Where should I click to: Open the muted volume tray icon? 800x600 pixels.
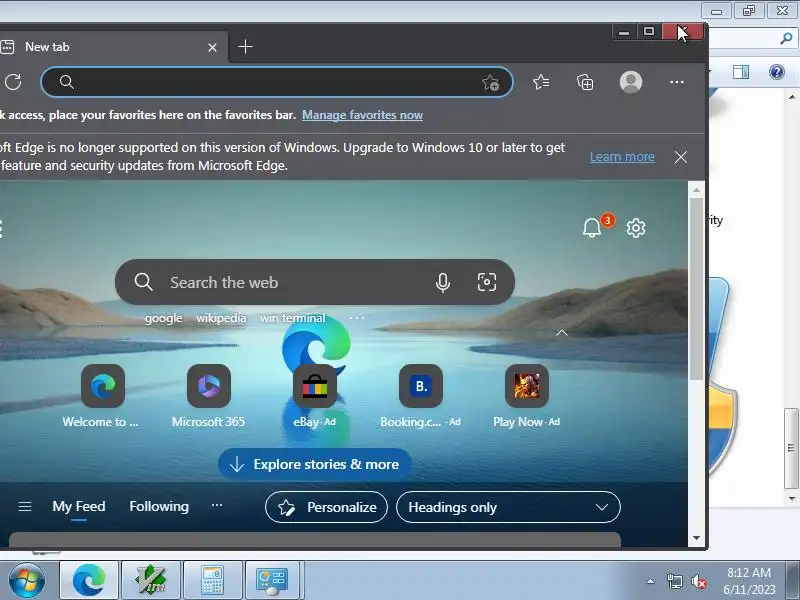(698, 581)
